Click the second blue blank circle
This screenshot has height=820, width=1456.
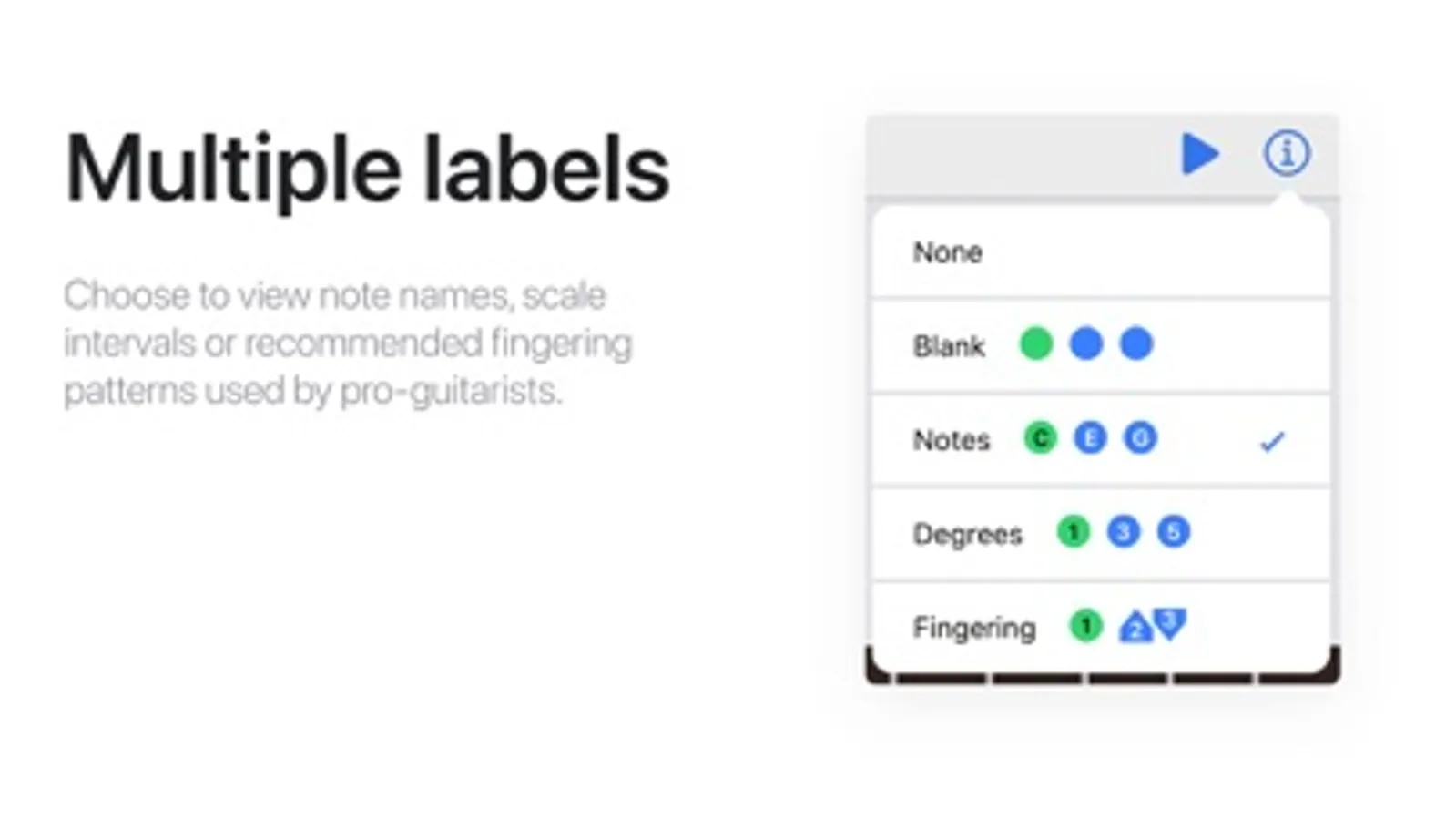tap(1136, 344)
